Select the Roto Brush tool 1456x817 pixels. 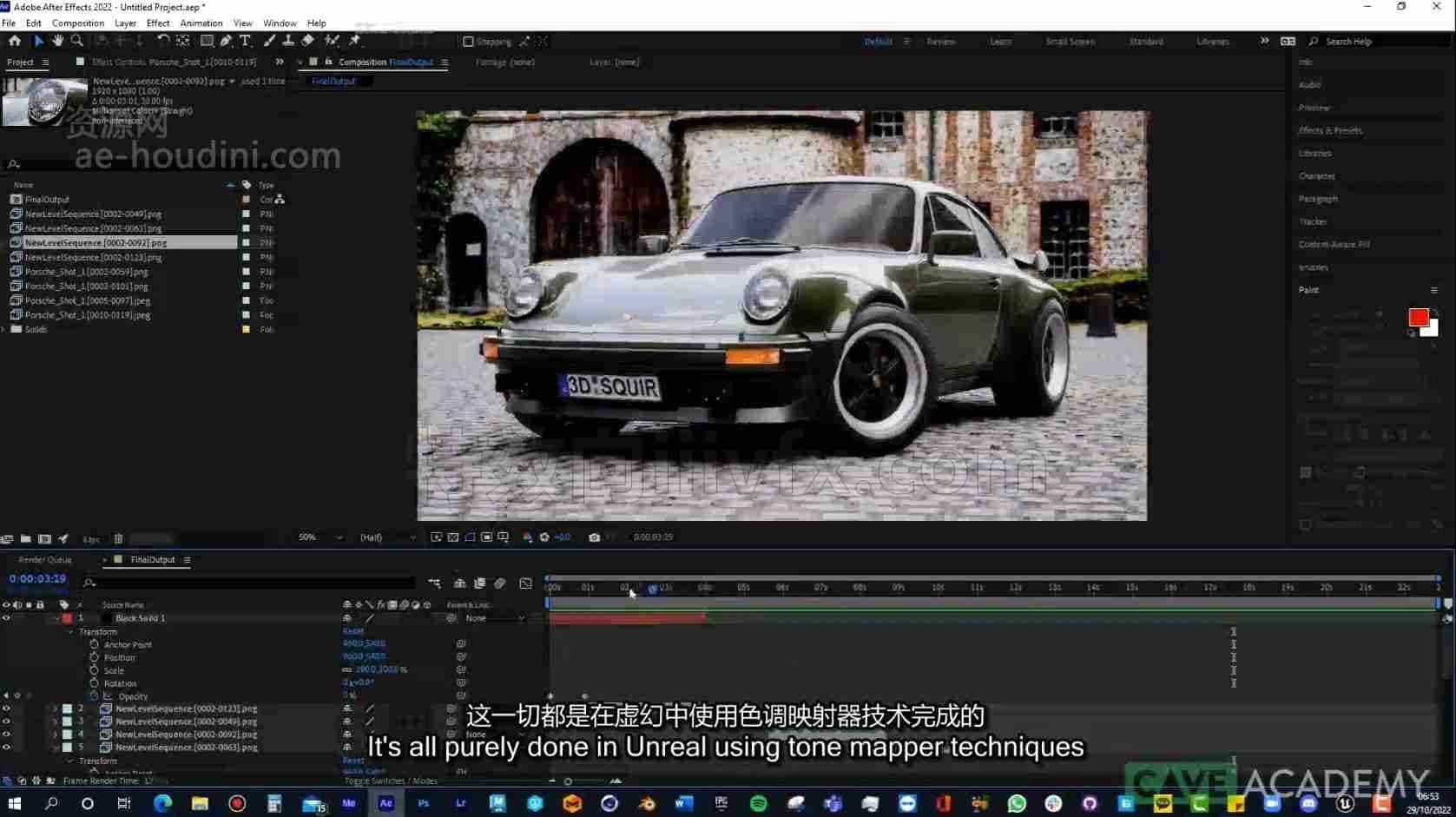coord(332,41)
